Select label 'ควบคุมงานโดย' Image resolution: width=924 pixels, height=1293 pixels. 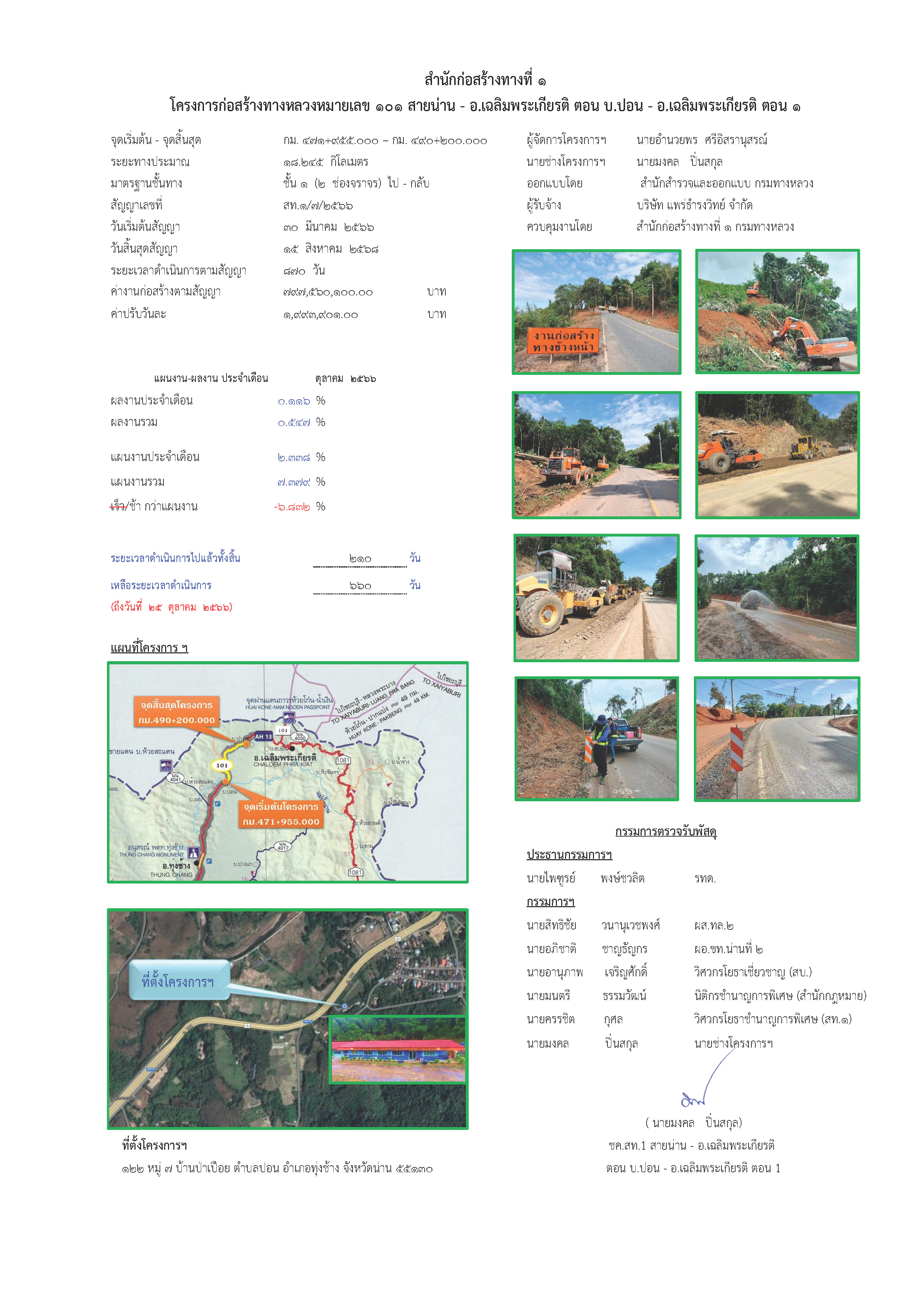[559, 227]
